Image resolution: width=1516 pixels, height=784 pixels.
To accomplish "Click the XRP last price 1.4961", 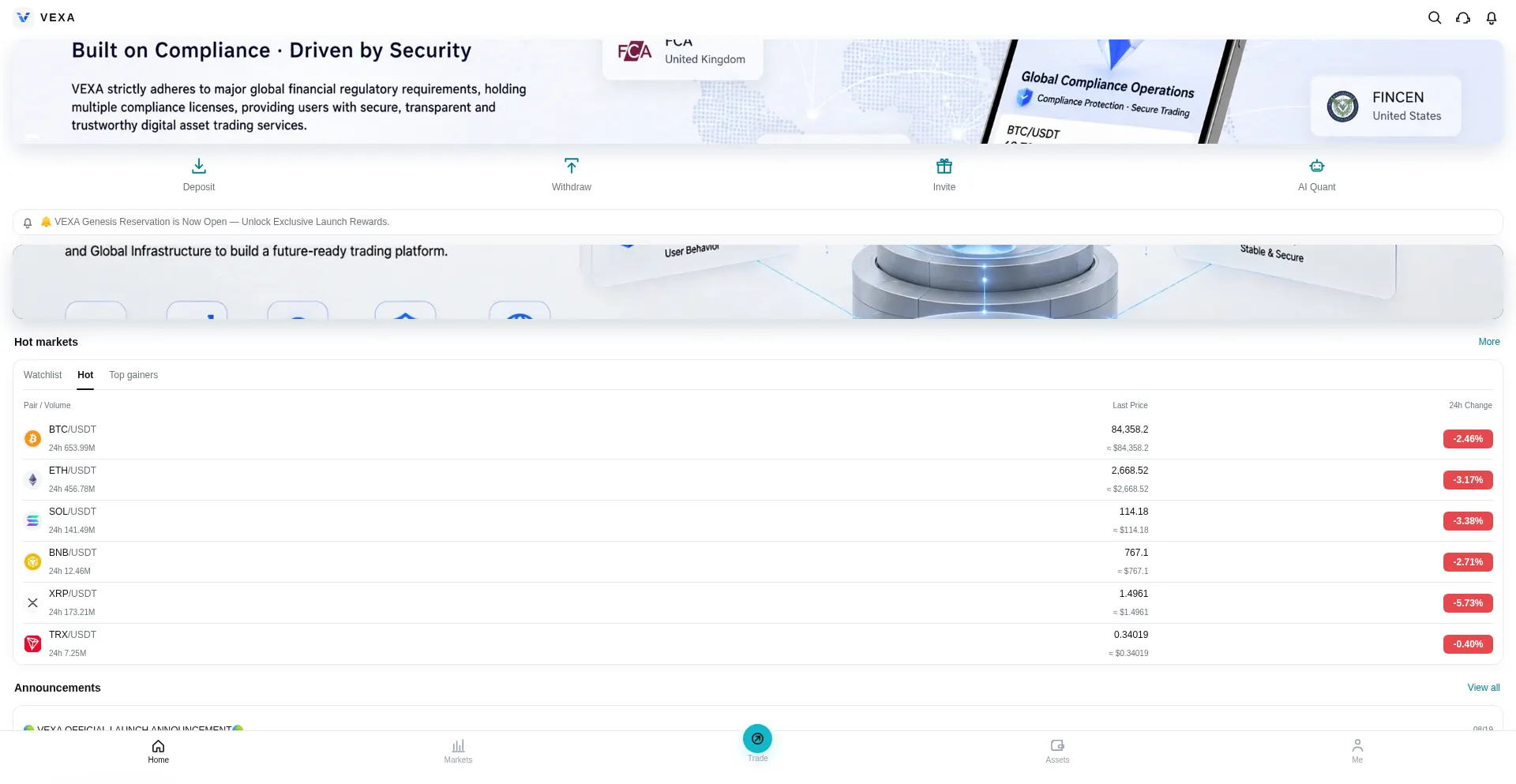I will 1134,594.
